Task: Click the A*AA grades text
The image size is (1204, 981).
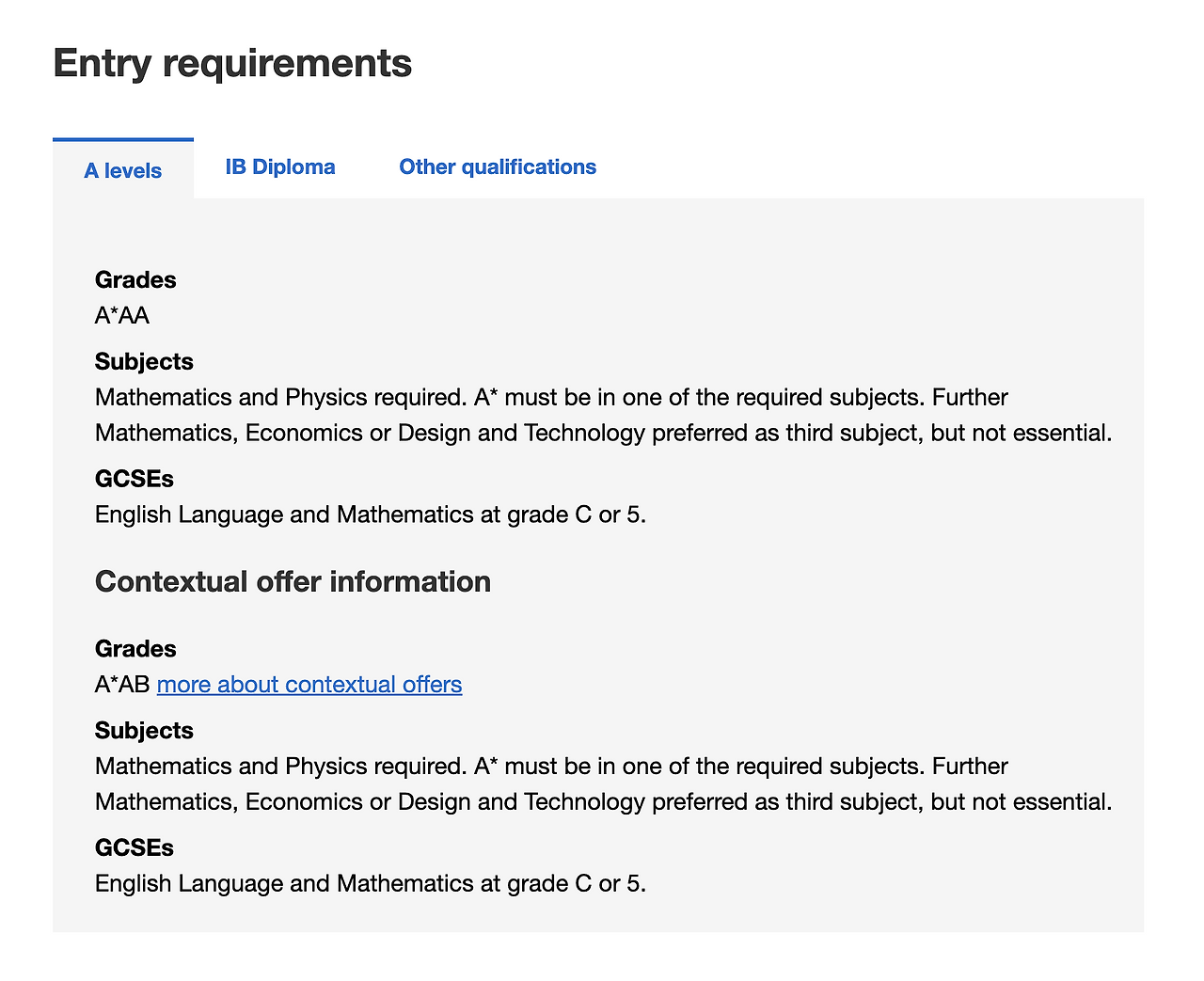Action: pyautogui.click(x=122, y=315)
